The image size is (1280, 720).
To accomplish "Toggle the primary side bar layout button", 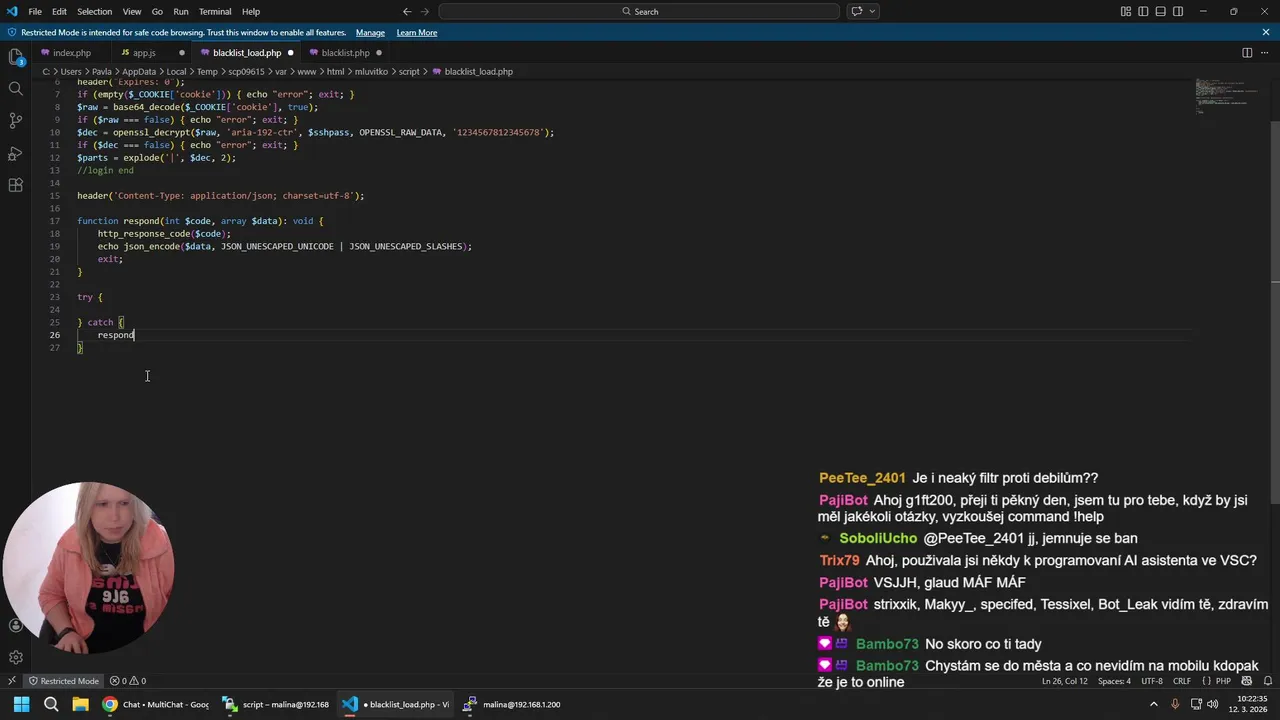I will [1143, 12].
